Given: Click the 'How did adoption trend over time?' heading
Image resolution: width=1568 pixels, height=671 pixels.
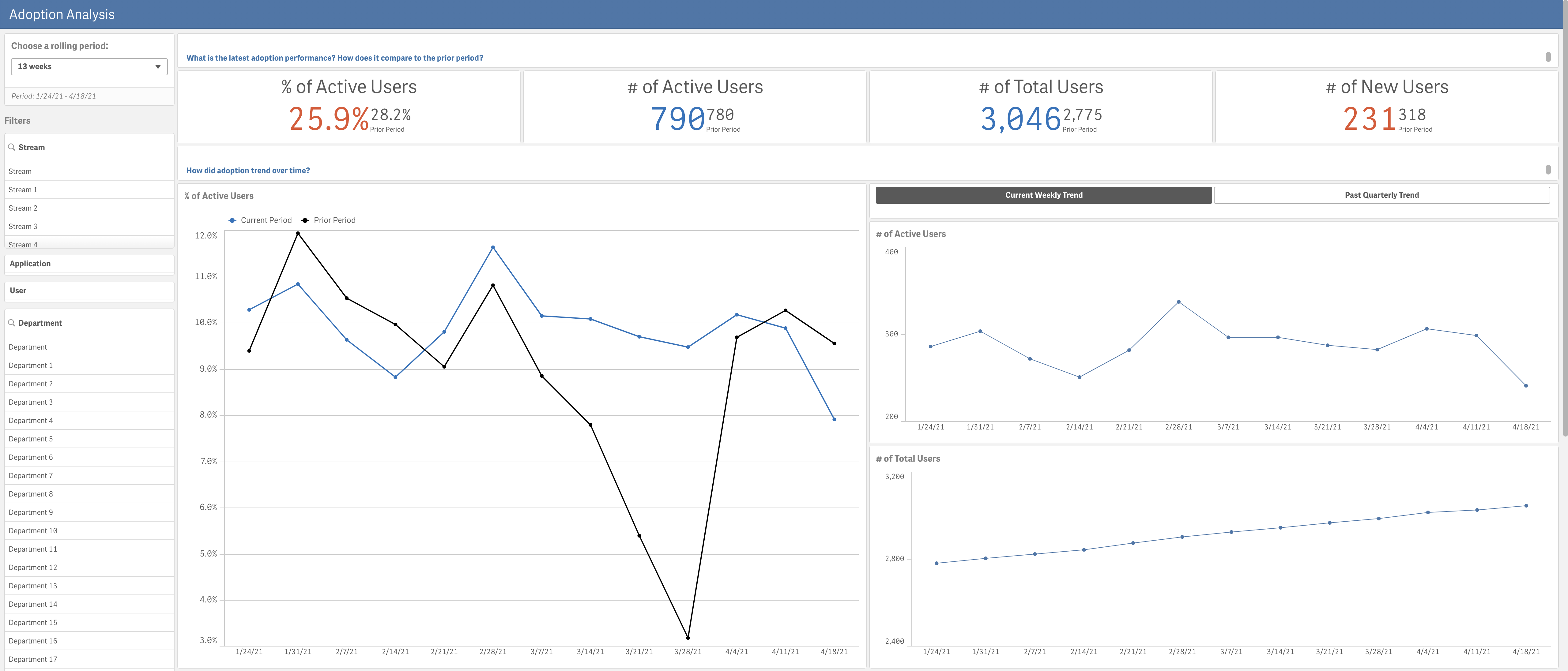Looking at the screenshot, I should coord(248,170).
